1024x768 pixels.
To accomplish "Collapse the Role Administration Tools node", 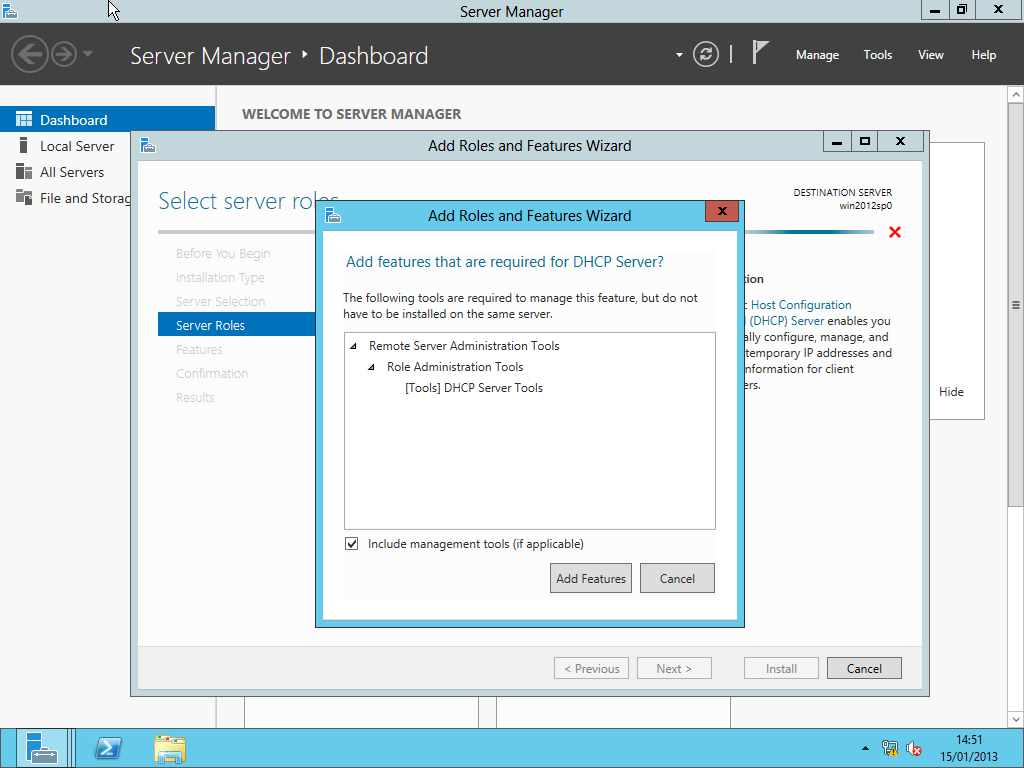I will [372, 367].
